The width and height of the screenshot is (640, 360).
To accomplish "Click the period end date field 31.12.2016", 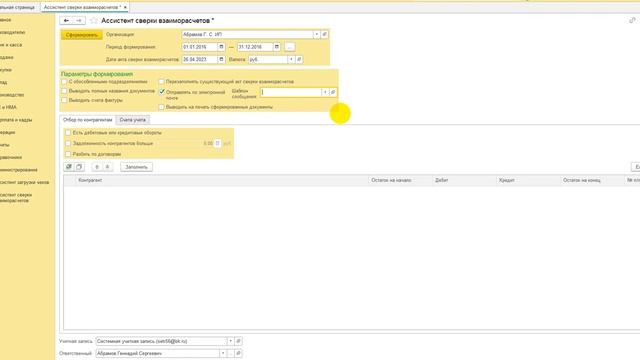I will [x=255, y=47].
